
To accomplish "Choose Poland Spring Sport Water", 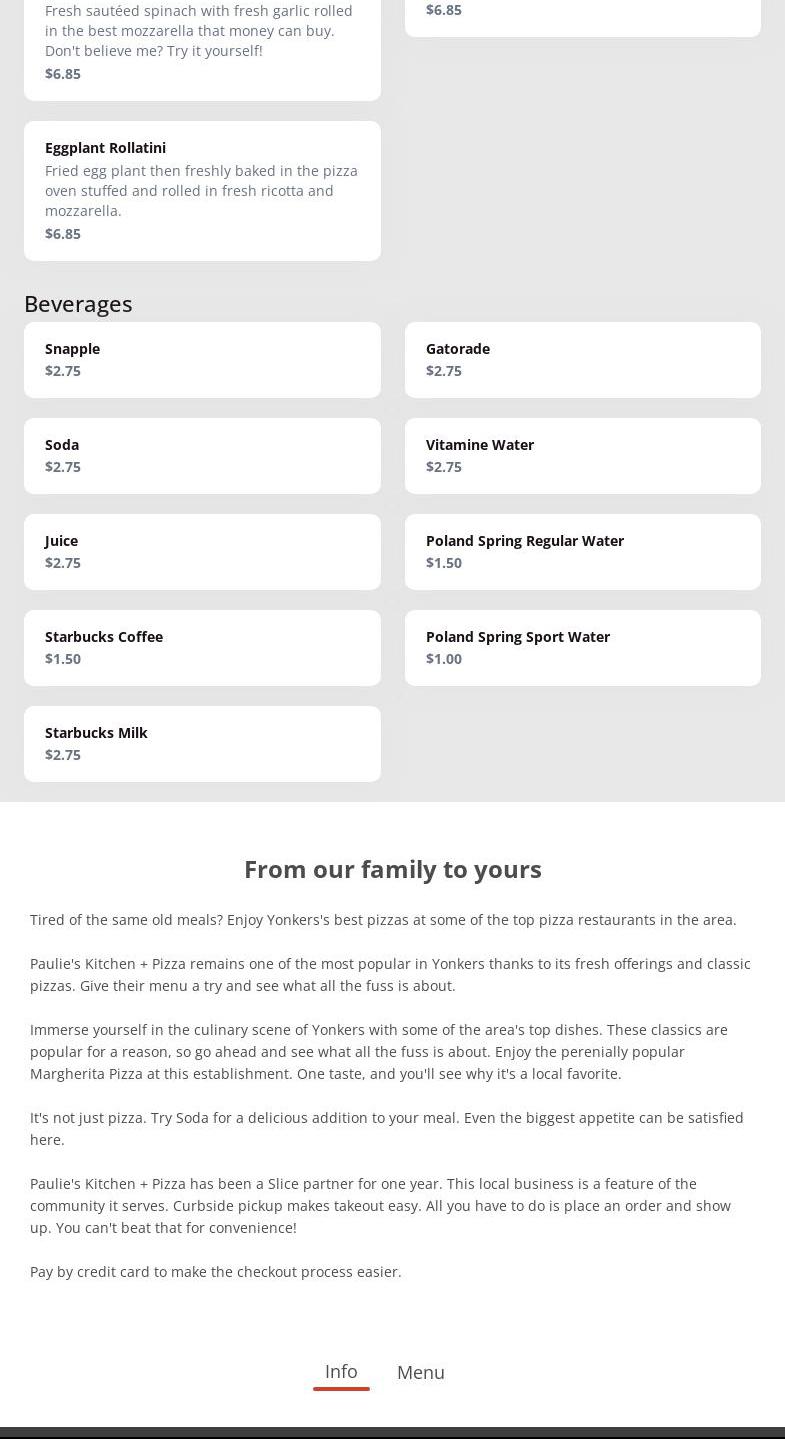I will pos(582,647).
